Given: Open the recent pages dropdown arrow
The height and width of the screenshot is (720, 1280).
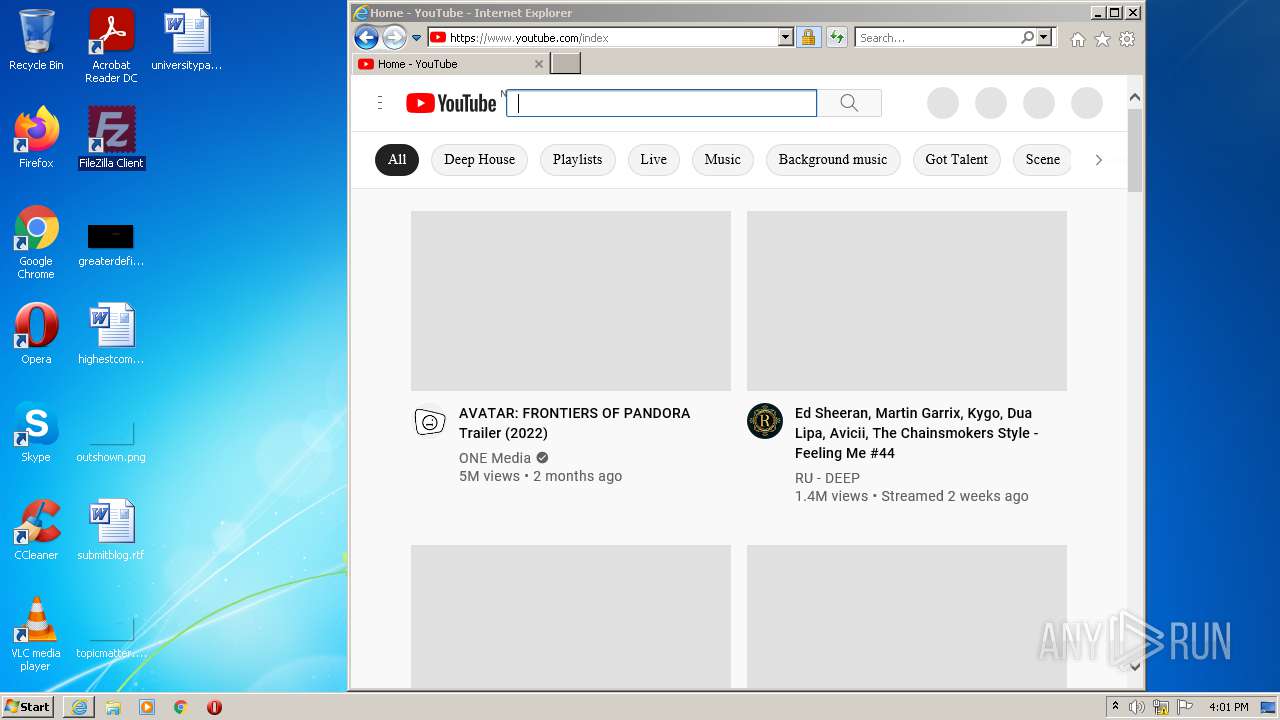Looking at the screenshot, I should [x=417, y=38].
